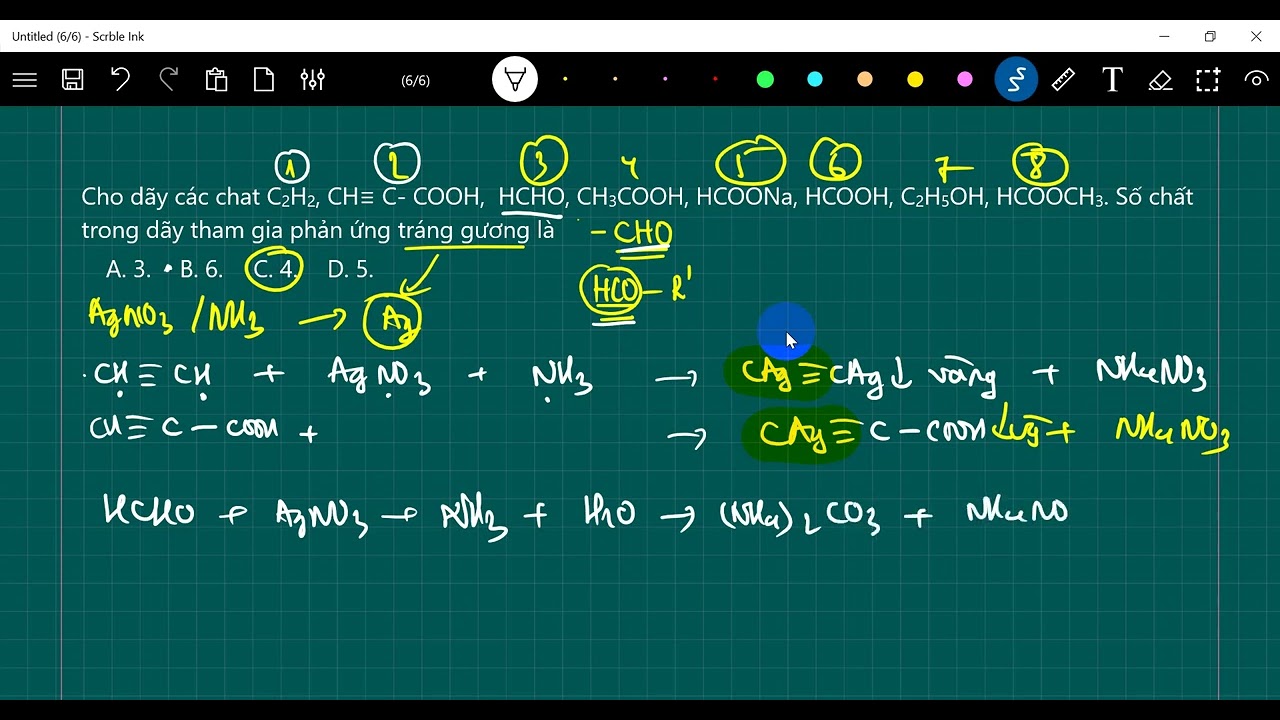Pick the small purple pen dot
1280x720 pixels.
(665, 80)
